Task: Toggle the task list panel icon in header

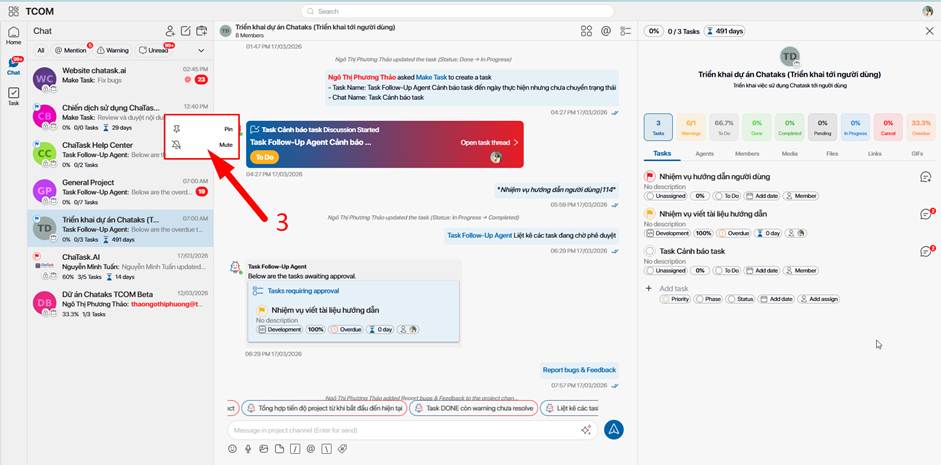Action: tap(626, 31)
